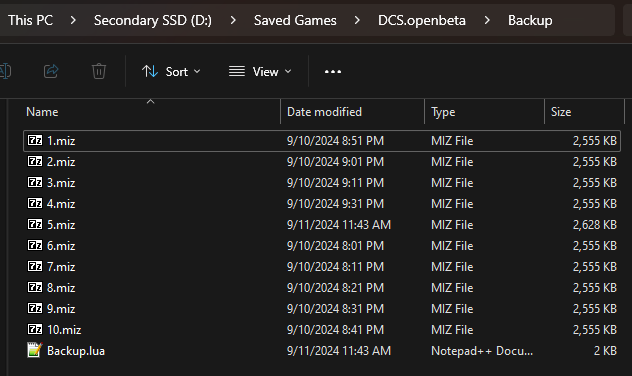The height and width of the screenshot is (376, 632).
Task: Expand chevron after DCS.openbeta
Action: pyautogui.click(x=487, y=20)
